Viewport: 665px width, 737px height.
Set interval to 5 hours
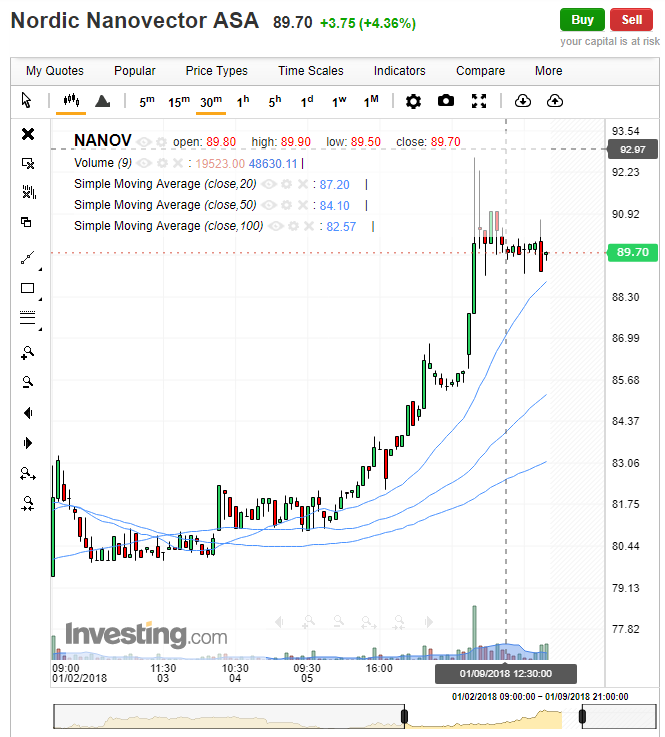click(275, 101)
